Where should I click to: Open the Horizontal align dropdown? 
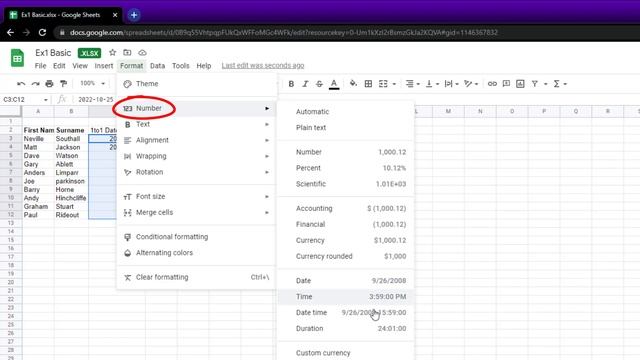[x=413, y=84]
